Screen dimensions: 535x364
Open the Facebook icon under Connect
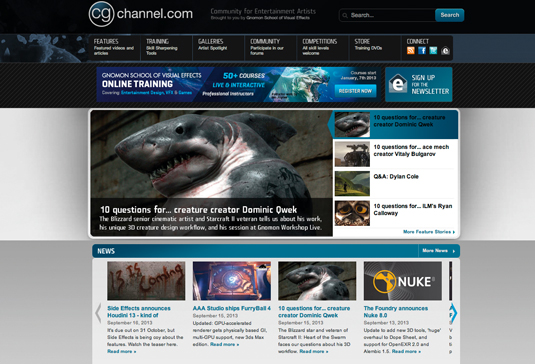click(x=422, y=50)
